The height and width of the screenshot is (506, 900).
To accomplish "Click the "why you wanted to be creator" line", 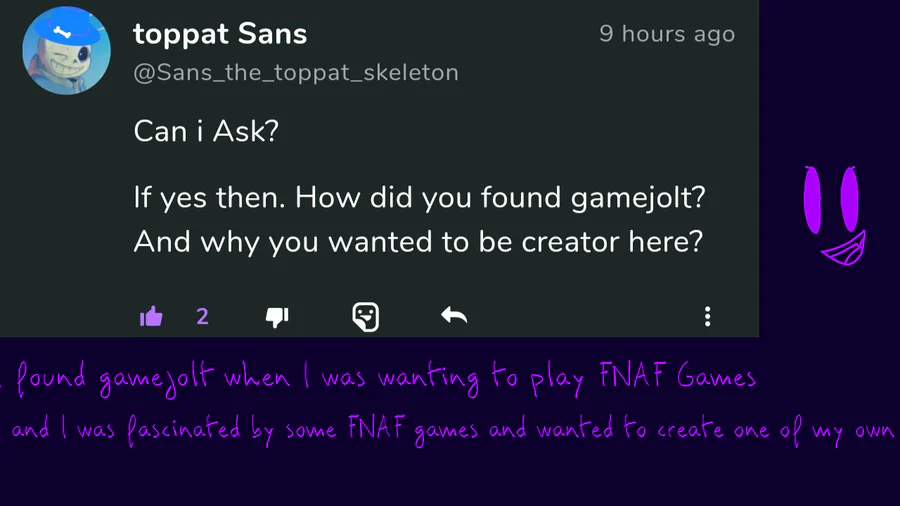I will 418,242.
